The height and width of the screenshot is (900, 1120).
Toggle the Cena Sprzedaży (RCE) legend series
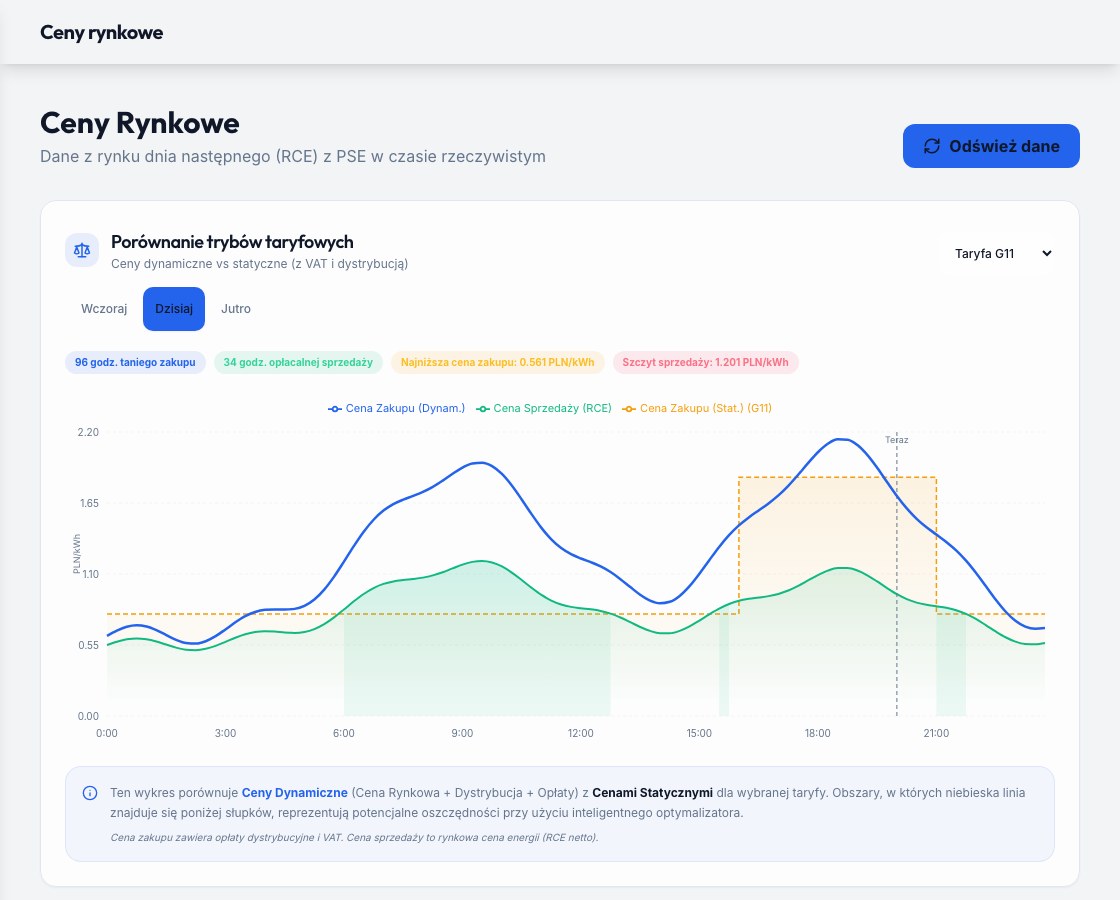point(544,409)
